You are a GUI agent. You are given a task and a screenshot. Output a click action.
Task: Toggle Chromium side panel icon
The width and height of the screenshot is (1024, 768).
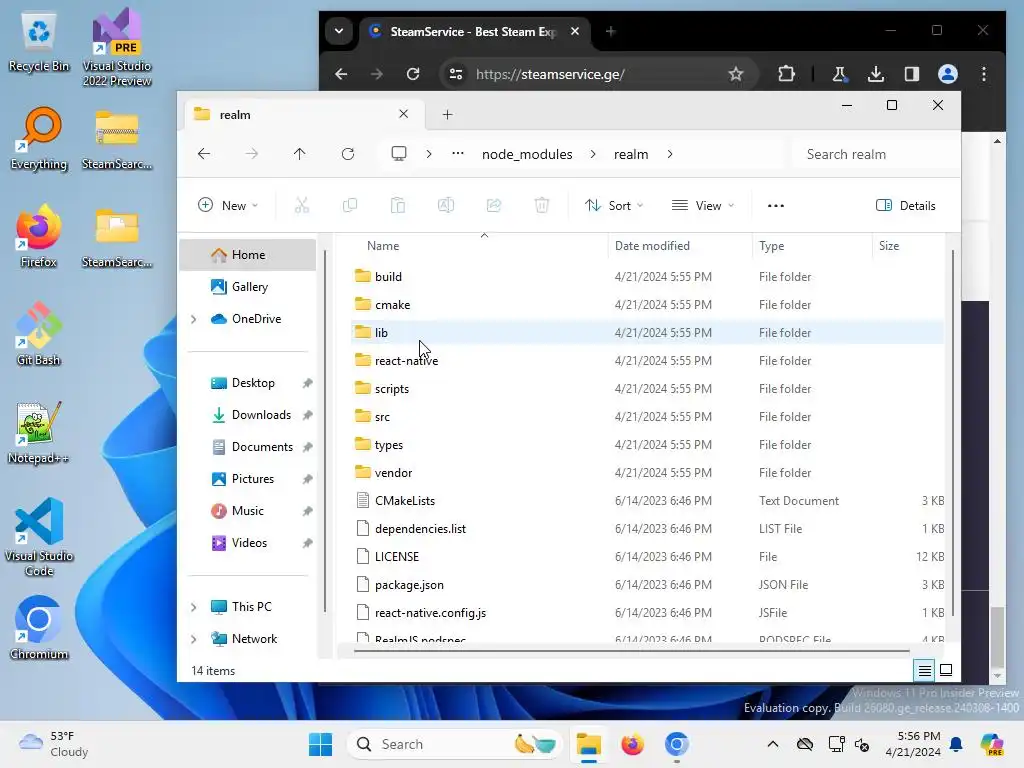point(912,74)
